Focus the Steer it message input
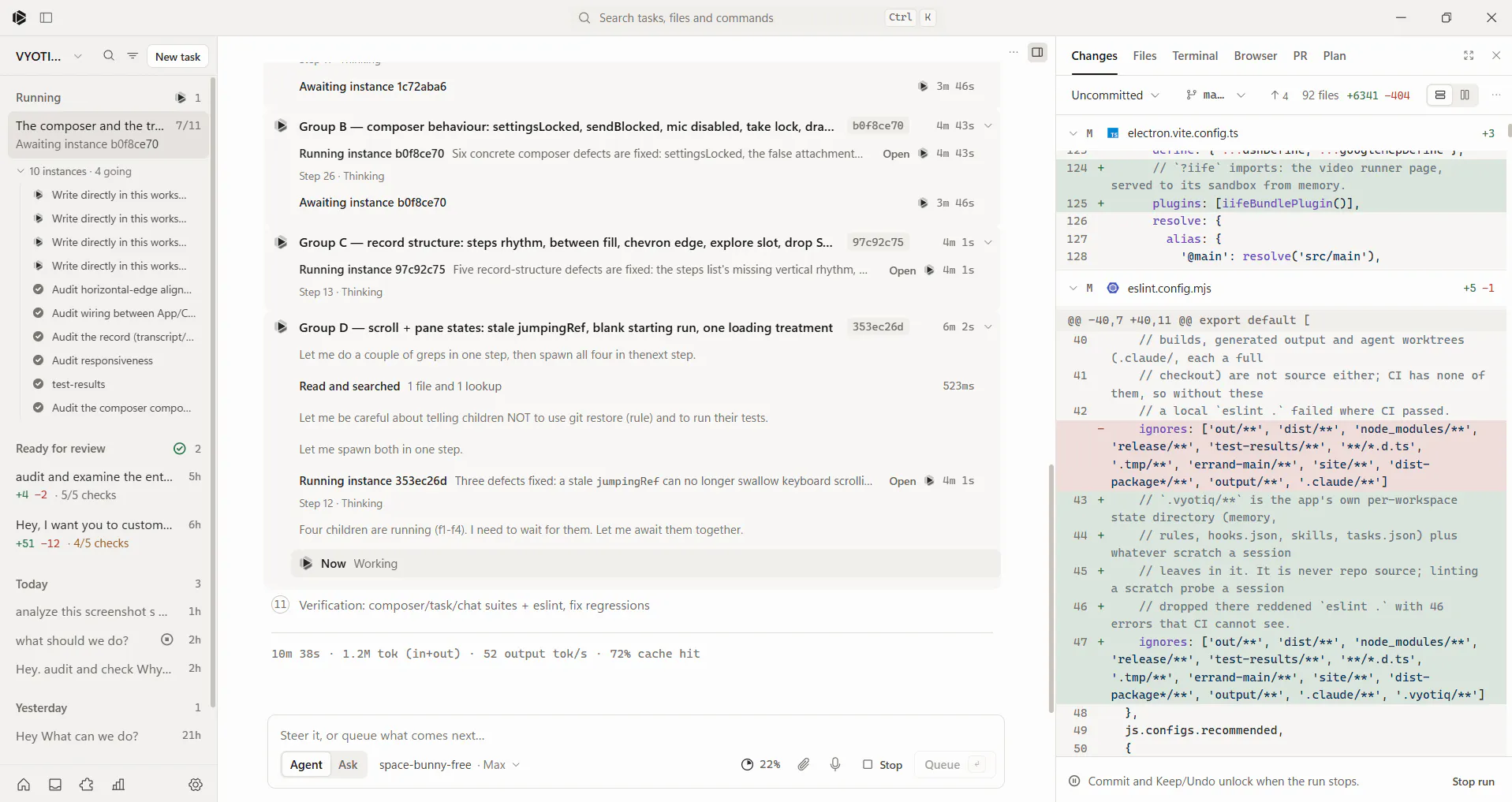 (x=636, y=735)
